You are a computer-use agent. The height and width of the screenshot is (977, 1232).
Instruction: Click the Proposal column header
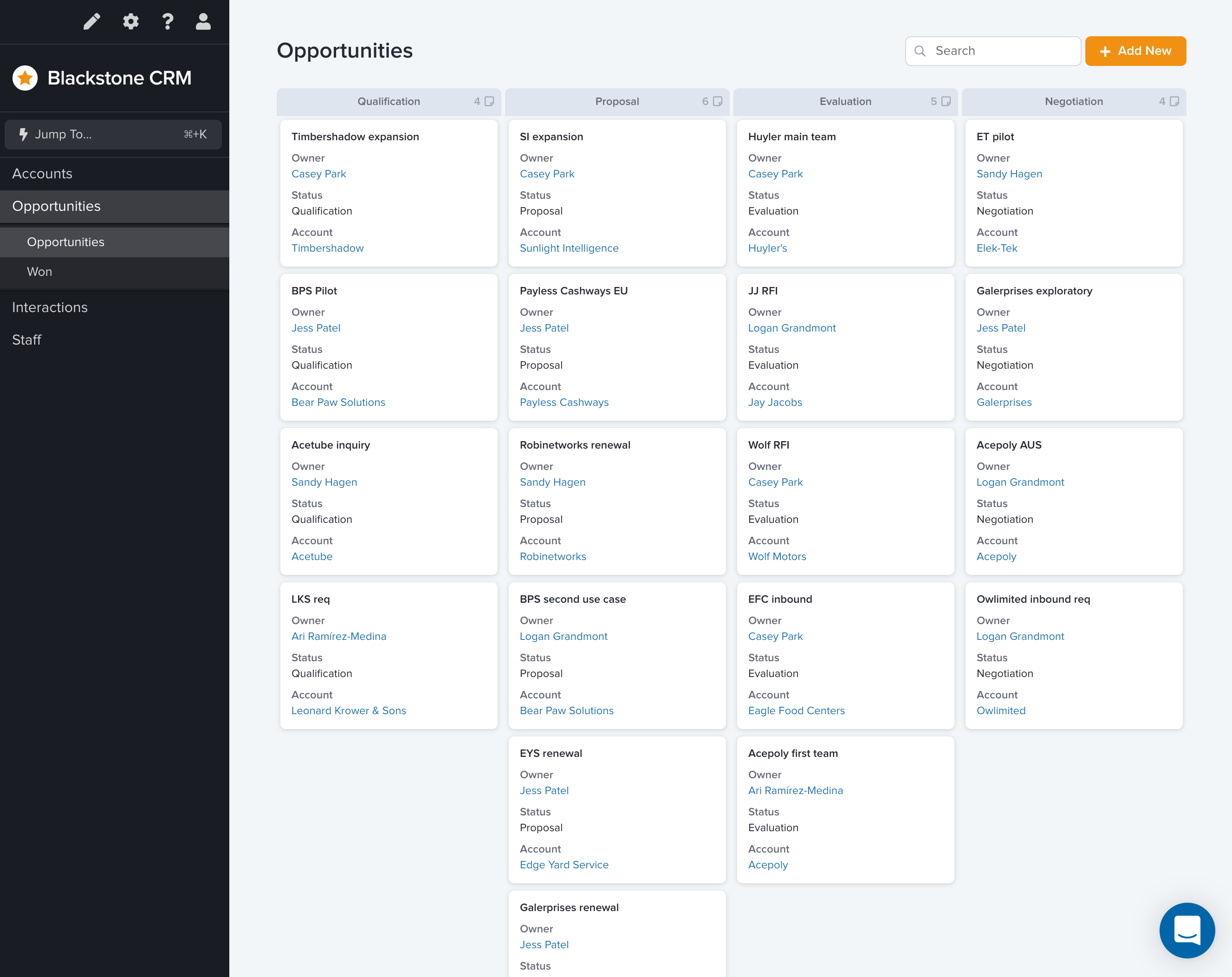(x=617, y=101)
